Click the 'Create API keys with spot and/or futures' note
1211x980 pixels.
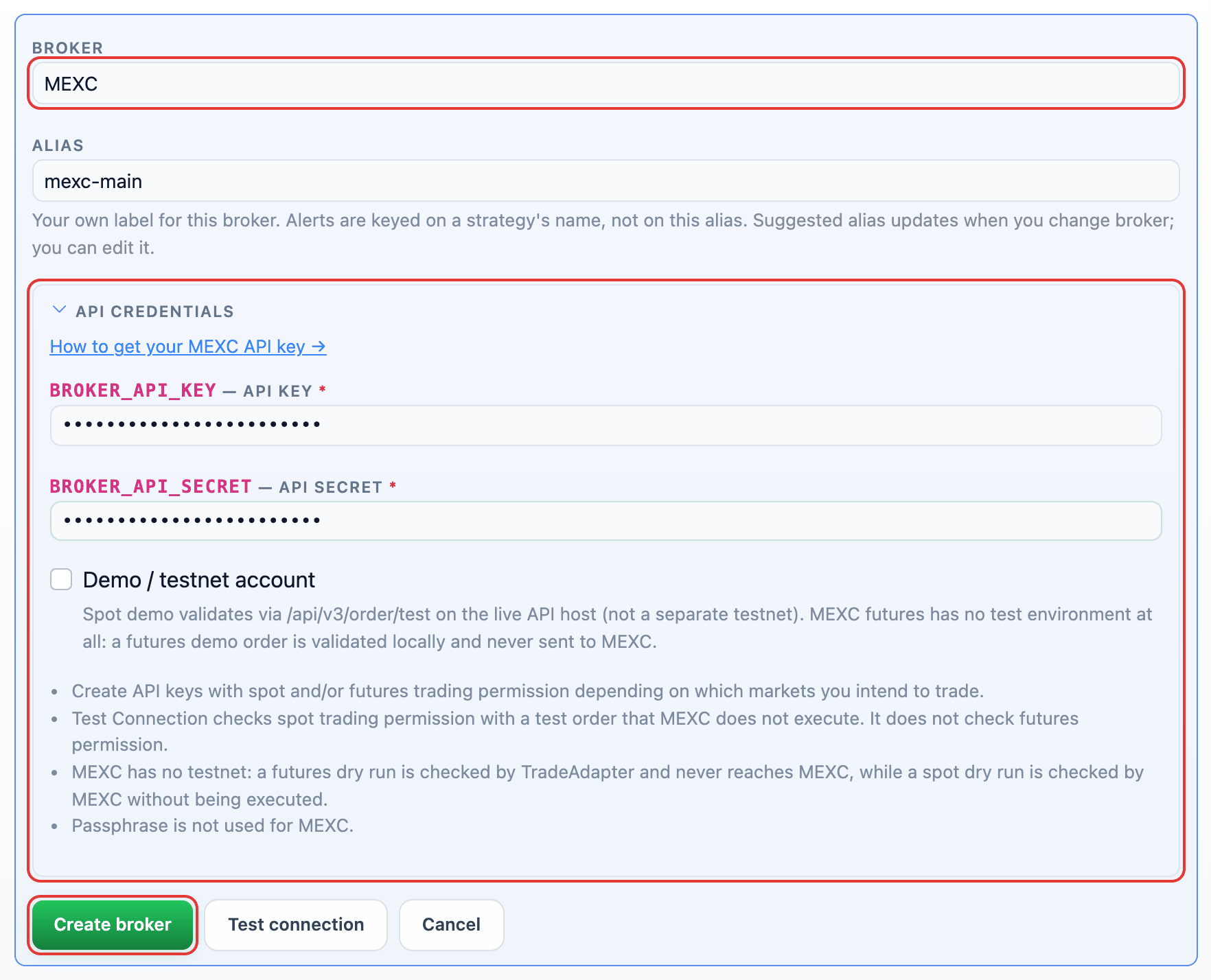(528, 691)
